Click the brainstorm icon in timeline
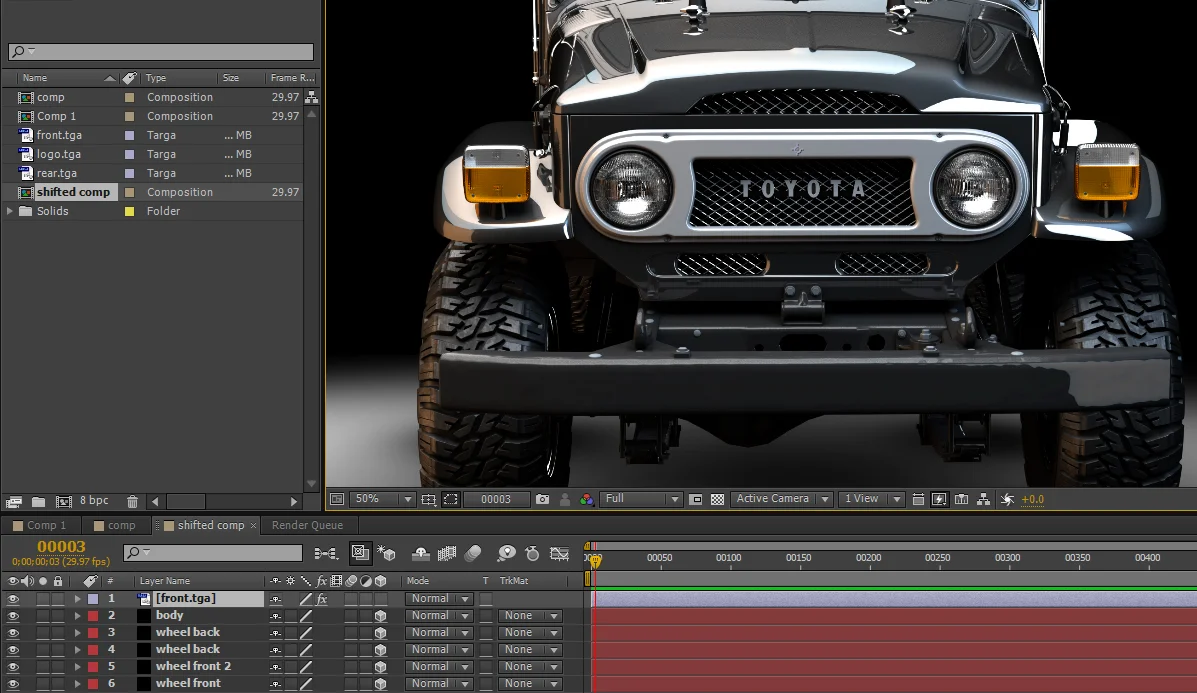 point(506,553)
